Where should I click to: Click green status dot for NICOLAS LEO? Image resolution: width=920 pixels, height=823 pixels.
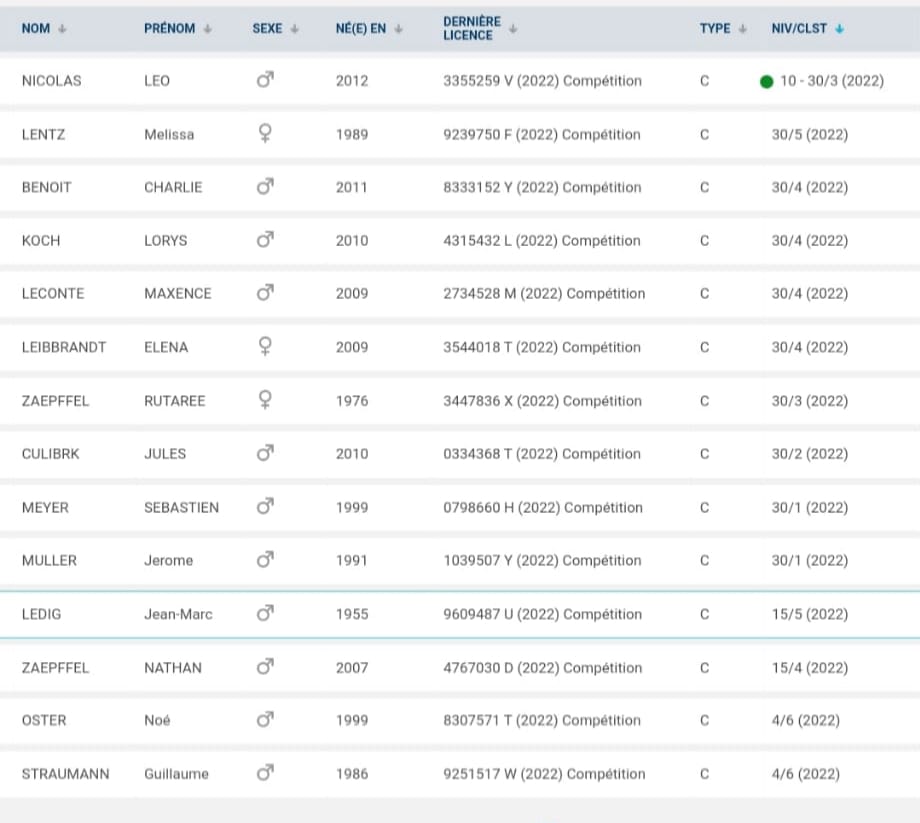point(766,82)
